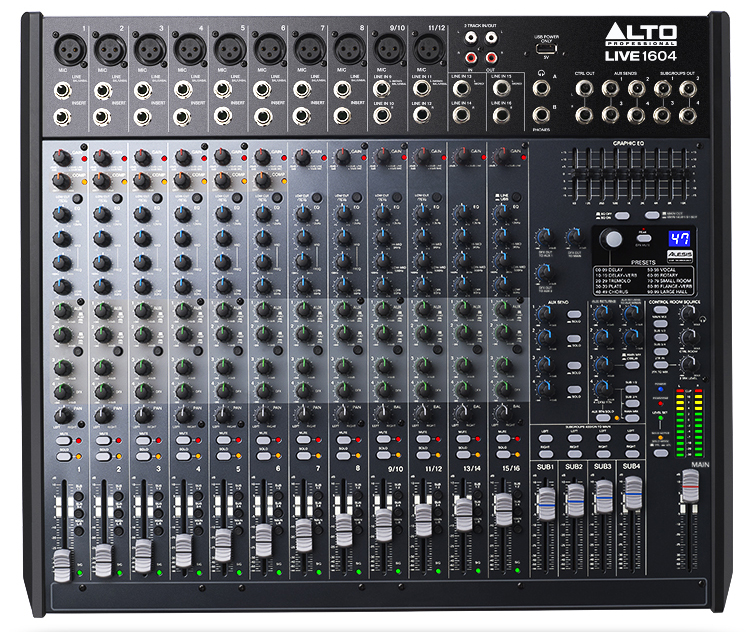Click the graphic EQ main/aux routing button
The height and width of the screenshot is (632, 746).
(x=652, y=216)
